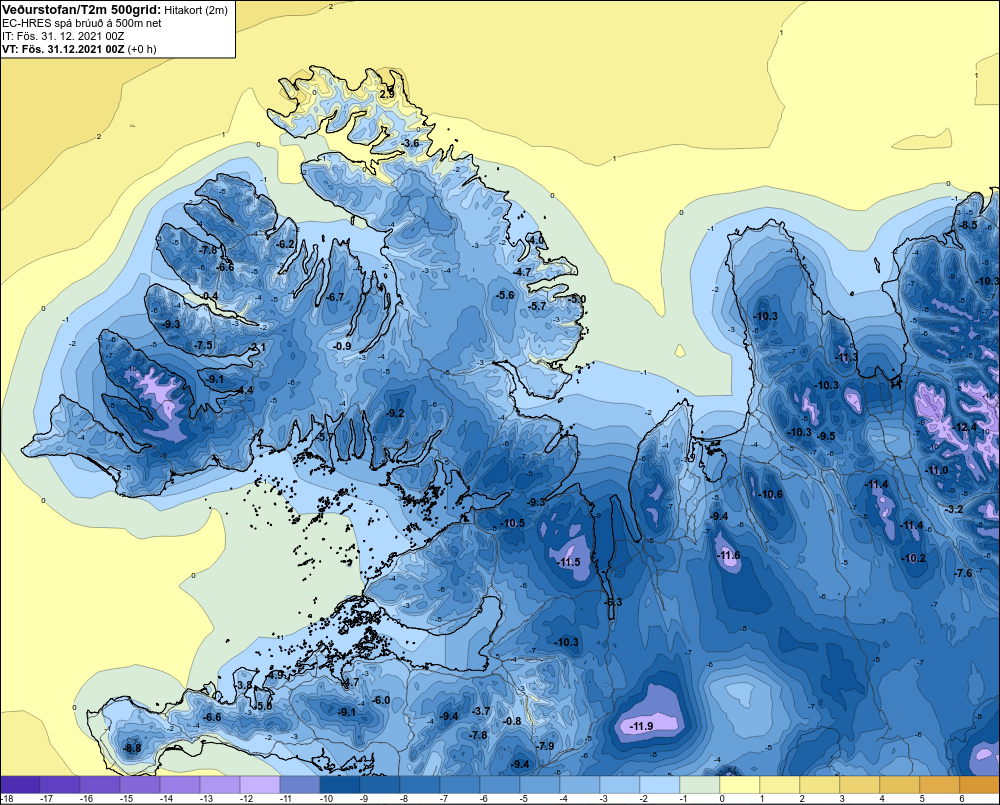Click the legend swatch between -1 and 0

(700, 785)
